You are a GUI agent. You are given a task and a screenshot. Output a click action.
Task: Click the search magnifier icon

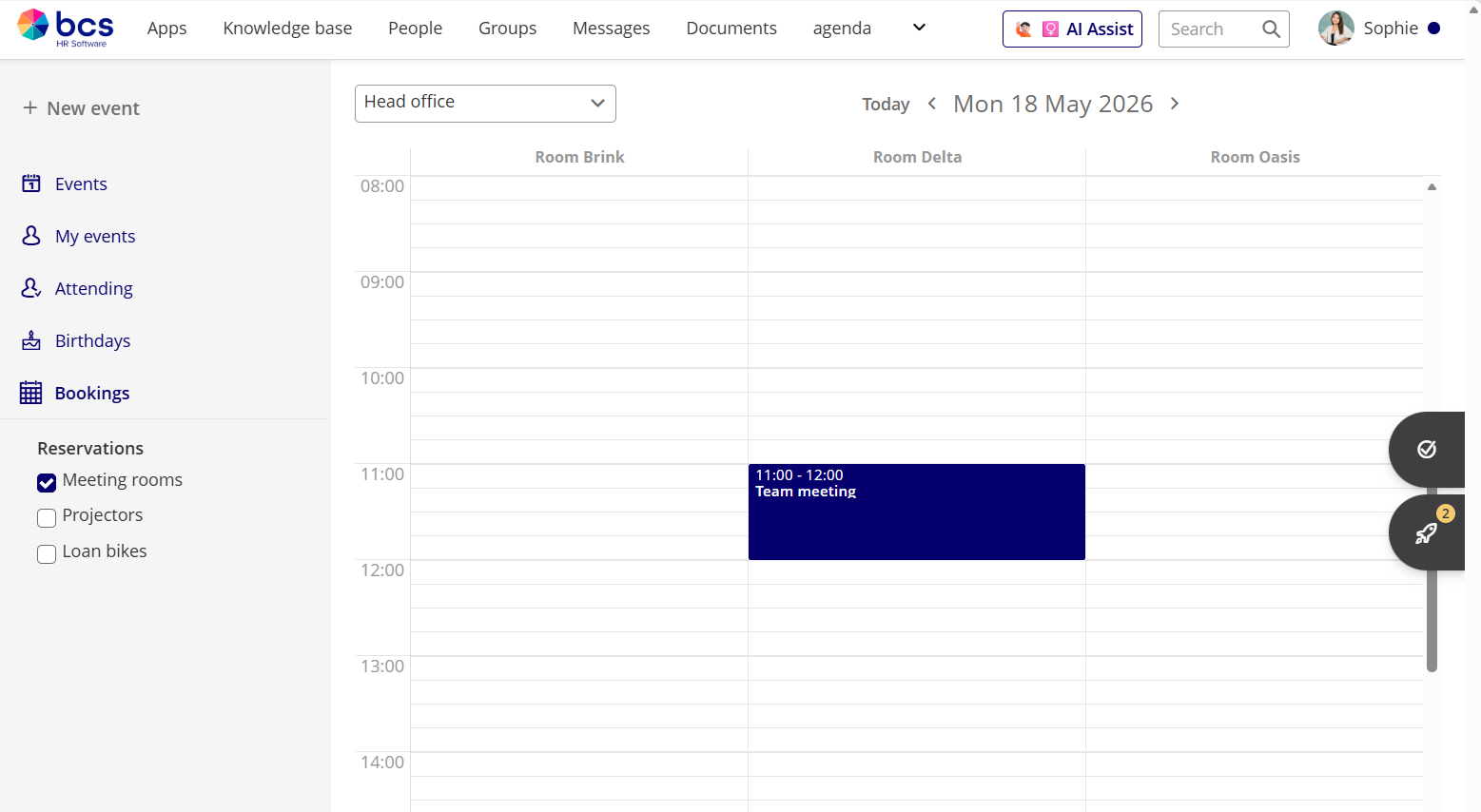click(1271, 29)
